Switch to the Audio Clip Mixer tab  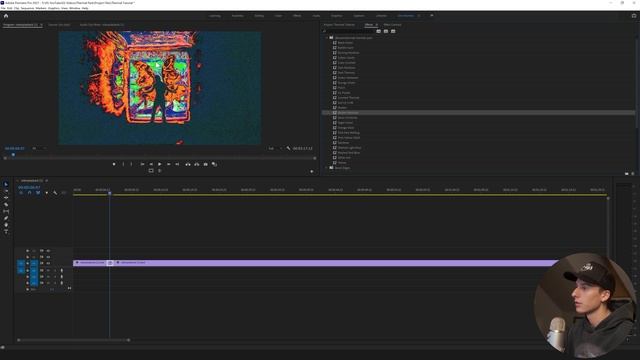(x=102, y=25)
